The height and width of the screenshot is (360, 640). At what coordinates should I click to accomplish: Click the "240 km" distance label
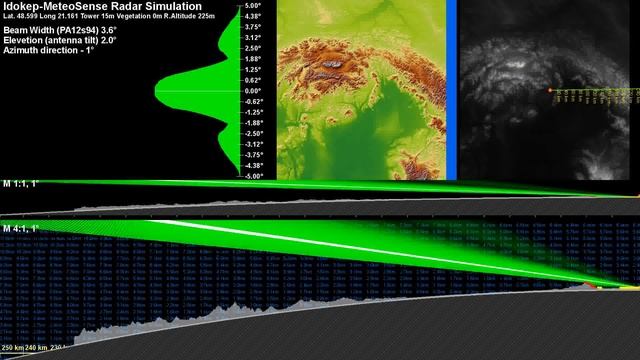(x=36, y=348)
